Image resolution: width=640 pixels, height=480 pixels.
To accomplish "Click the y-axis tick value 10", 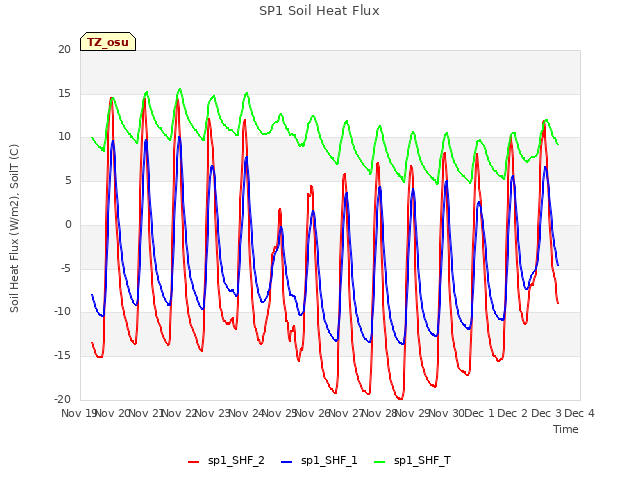I will 64,137.
